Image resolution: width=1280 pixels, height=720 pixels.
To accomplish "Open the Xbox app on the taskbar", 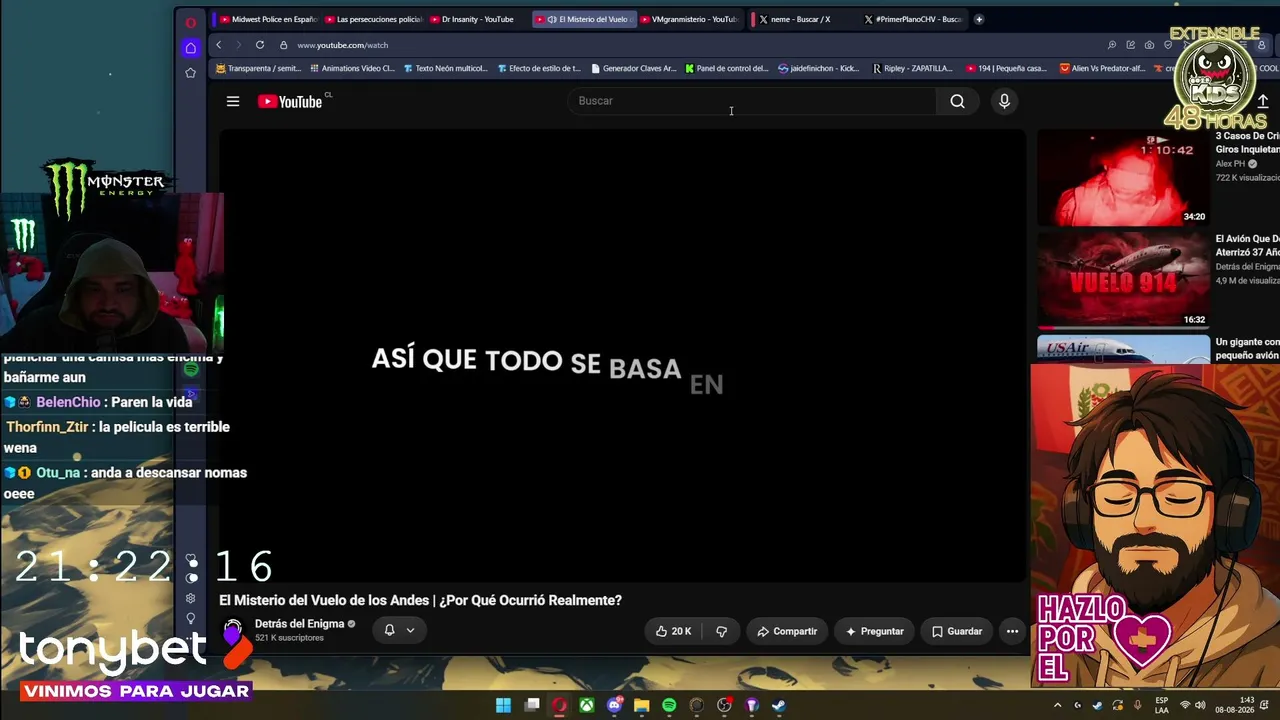I will tap(587, 705).
